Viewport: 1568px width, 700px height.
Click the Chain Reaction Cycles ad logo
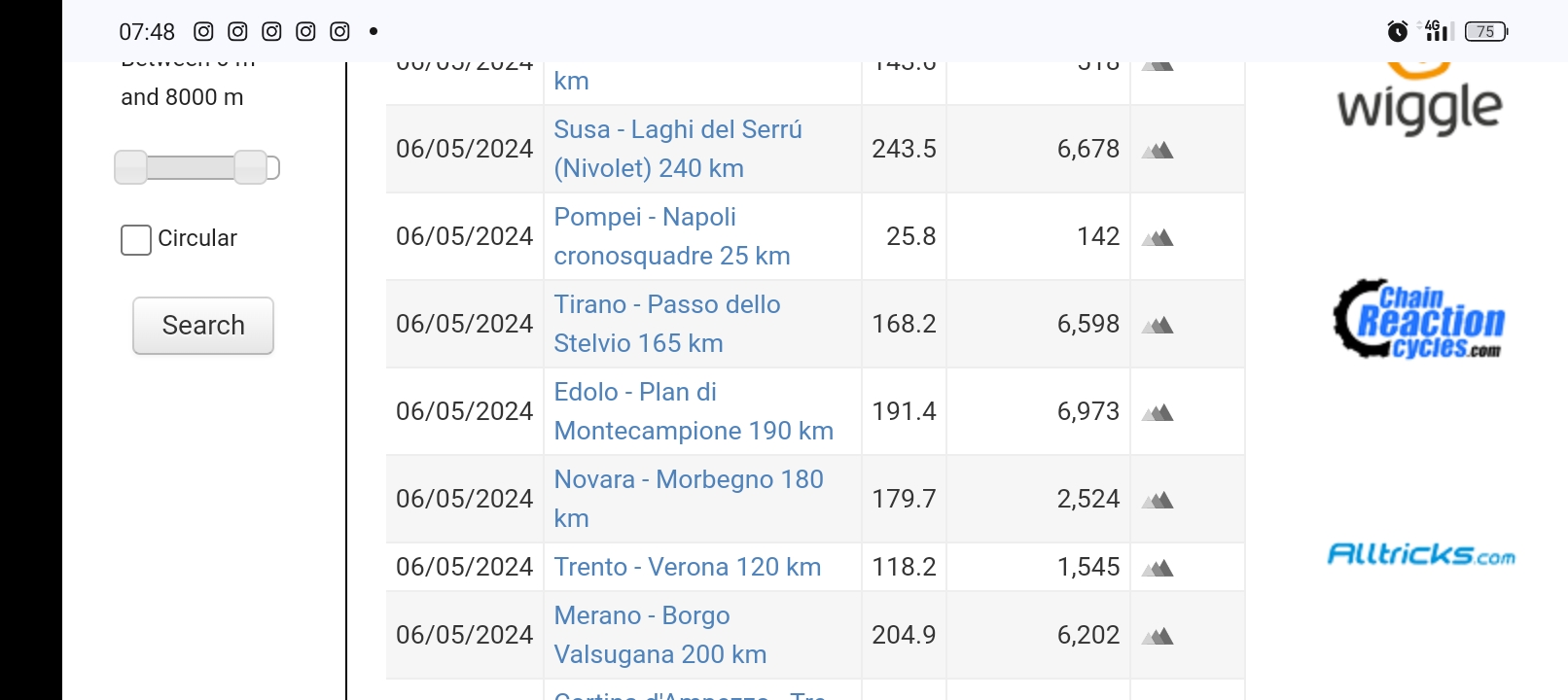coord(1419,319)
